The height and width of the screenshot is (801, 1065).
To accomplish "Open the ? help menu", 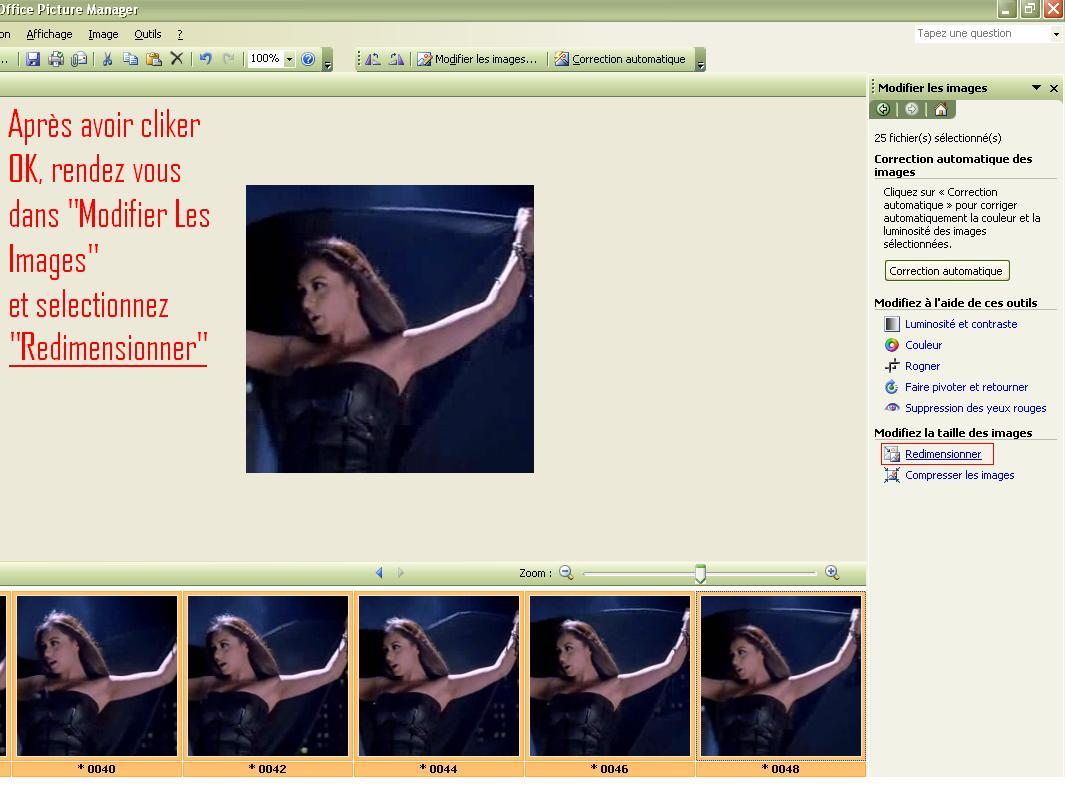I will 180,34.
